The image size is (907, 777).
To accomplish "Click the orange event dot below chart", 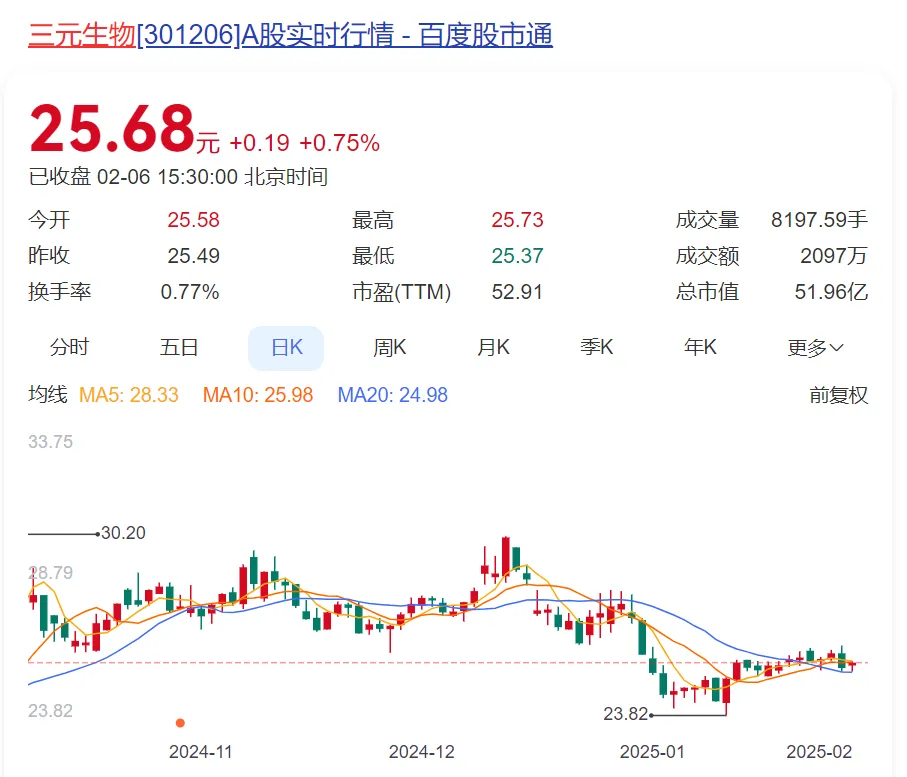I will pos(180,722).
